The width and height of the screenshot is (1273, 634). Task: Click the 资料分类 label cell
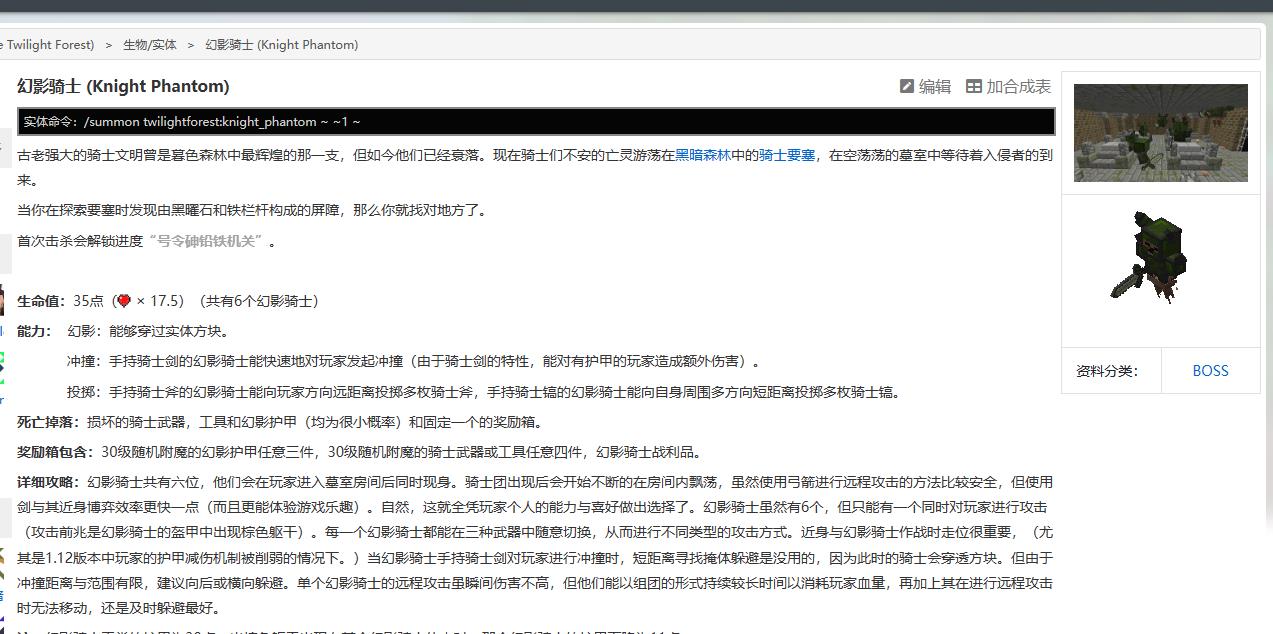click(x=1107, y=371)
